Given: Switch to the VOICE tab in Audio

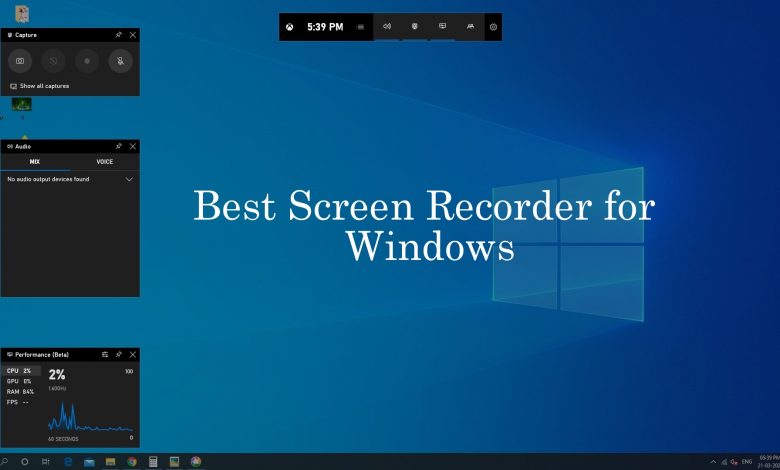Looking at the screenshot, I should (104, 162).
